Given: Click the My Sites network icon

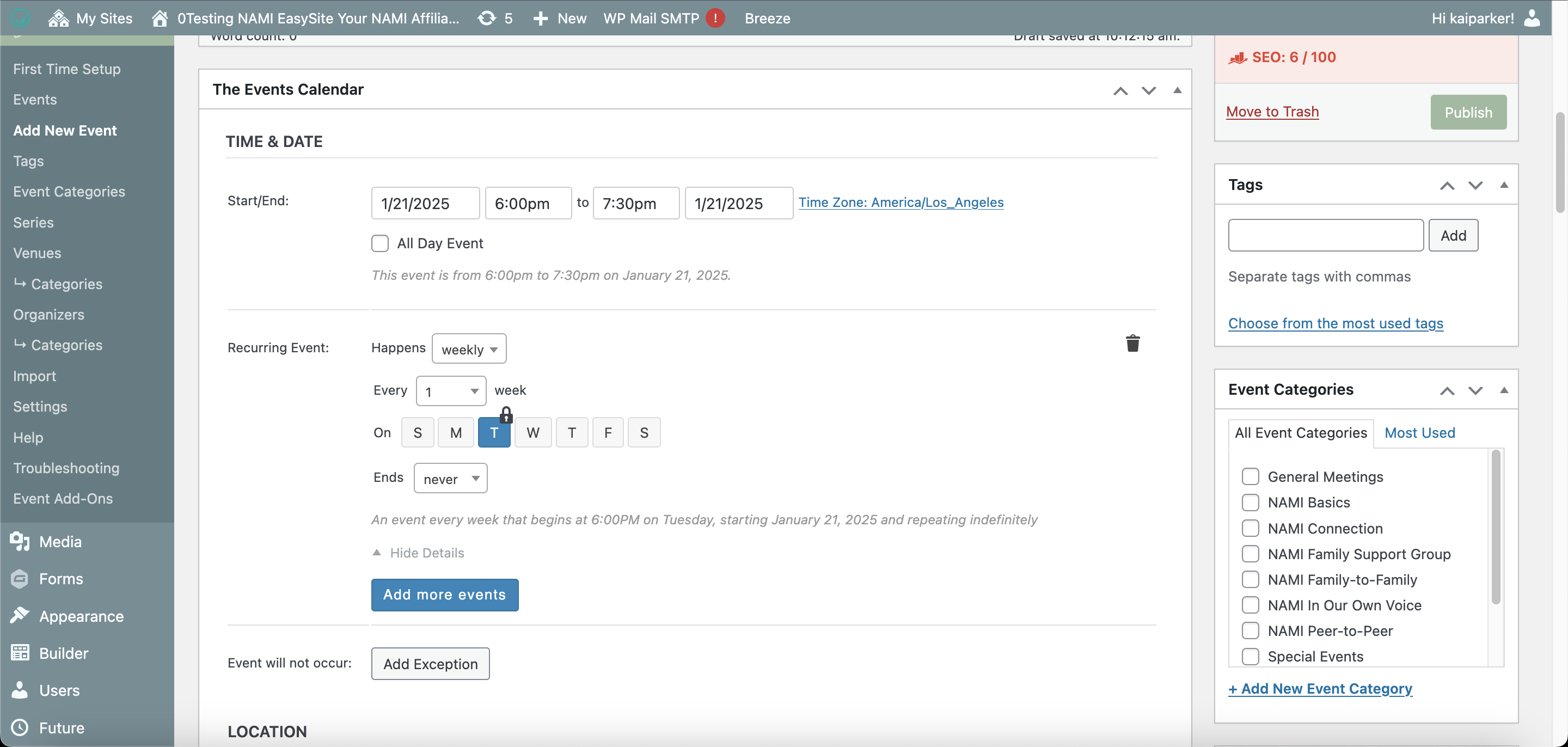Looking at the screenshot, I should tap(58, 19).
